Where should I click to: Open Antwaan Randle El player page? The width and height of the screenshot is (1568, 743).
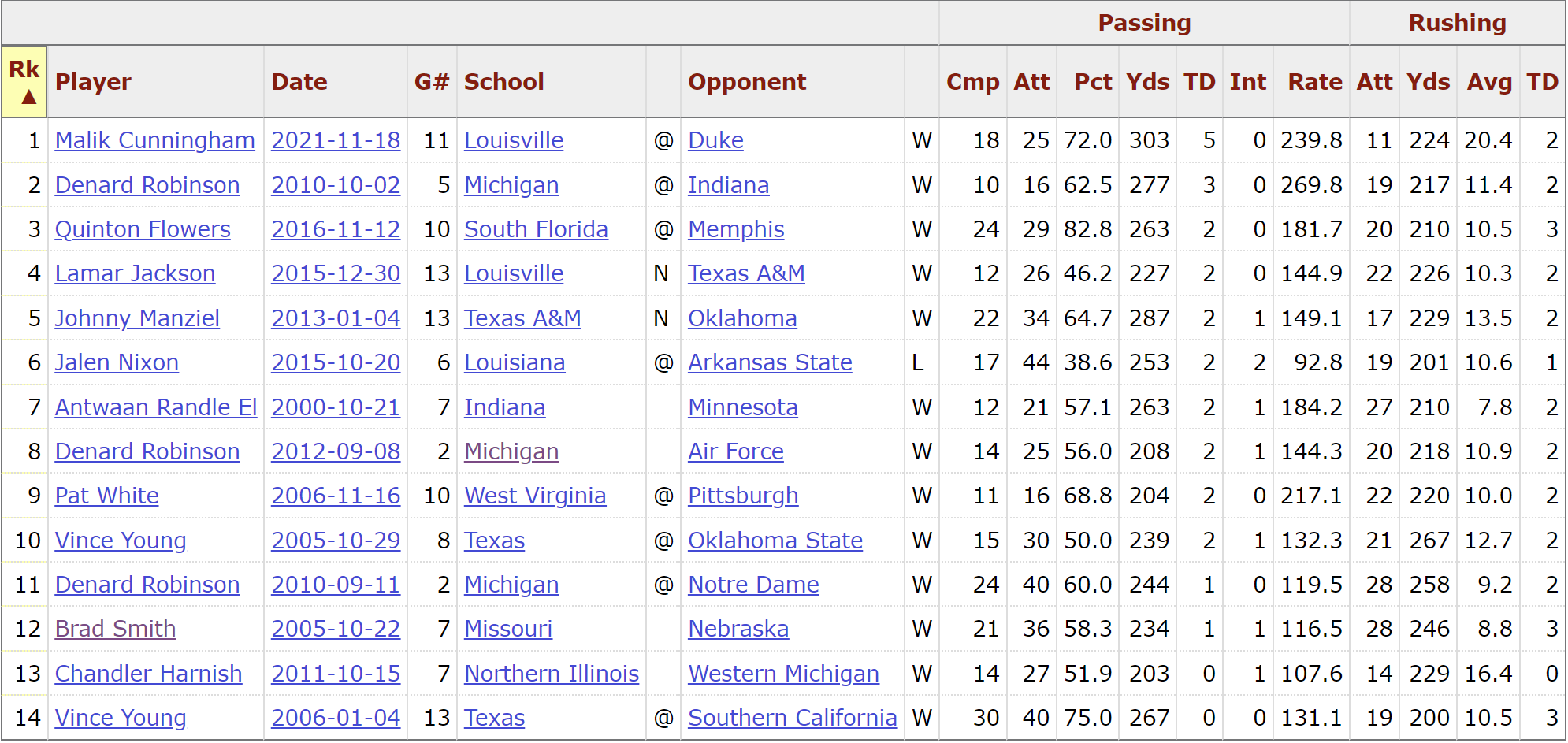(156, 407)
